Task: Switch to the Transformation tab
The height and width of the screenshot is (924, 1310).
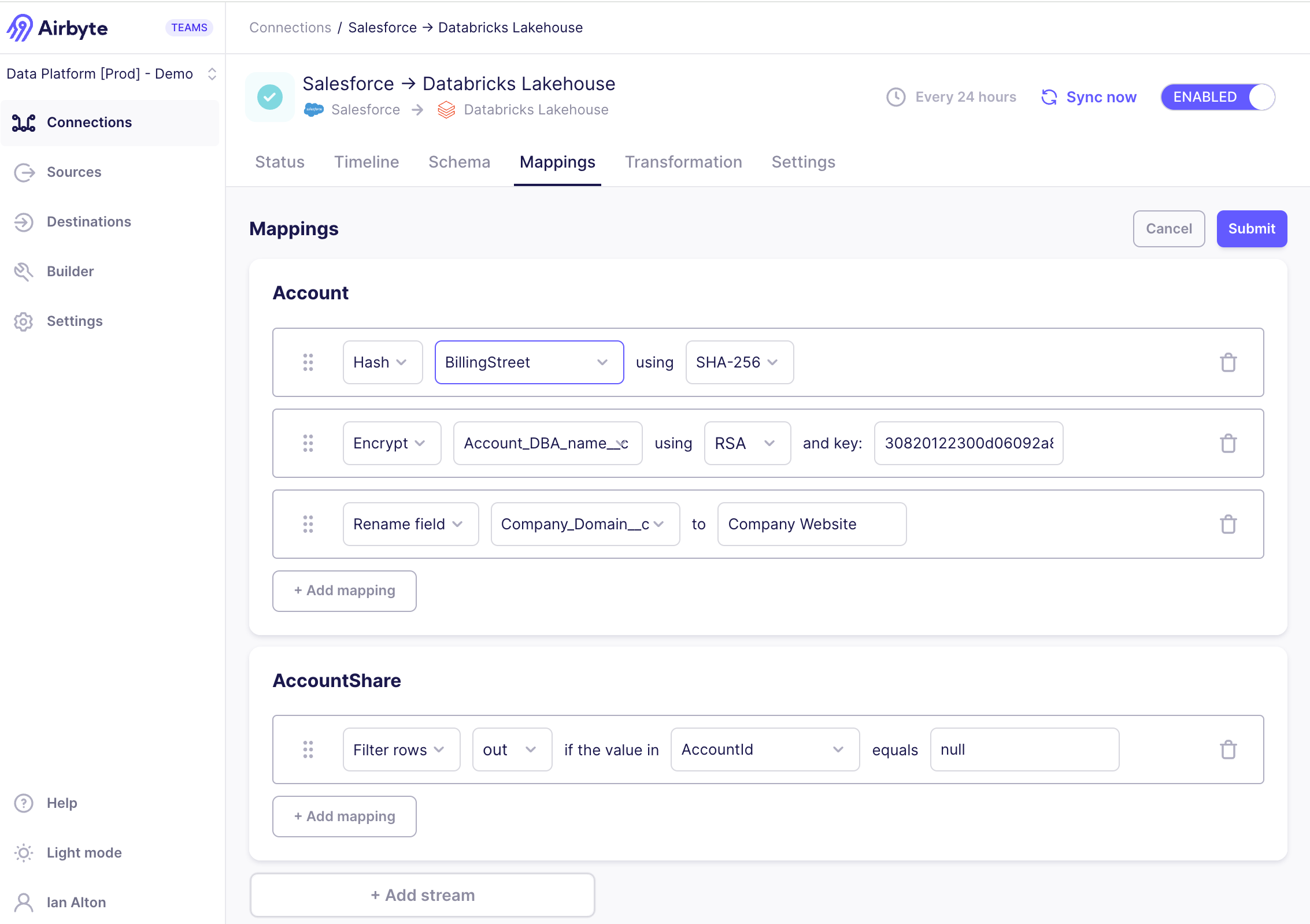Action: (683, 162)
